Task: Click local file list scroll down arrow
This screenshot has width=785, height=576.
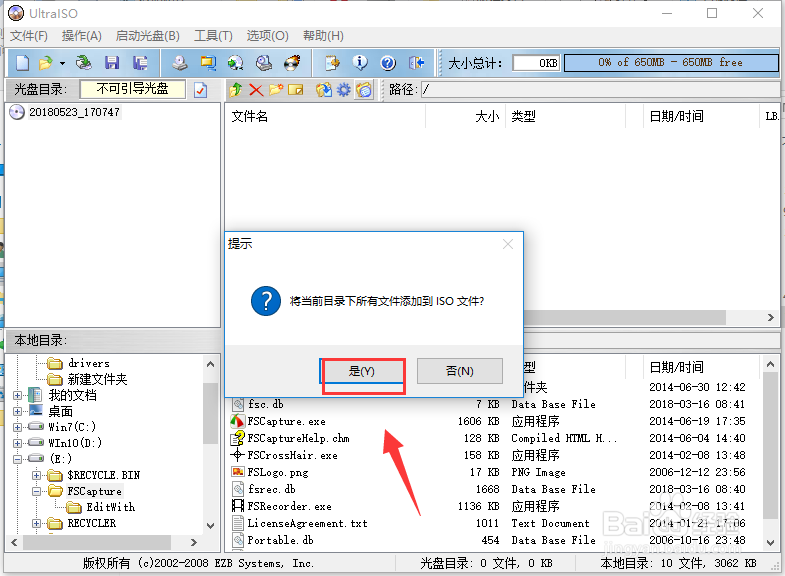Action: 770,542
